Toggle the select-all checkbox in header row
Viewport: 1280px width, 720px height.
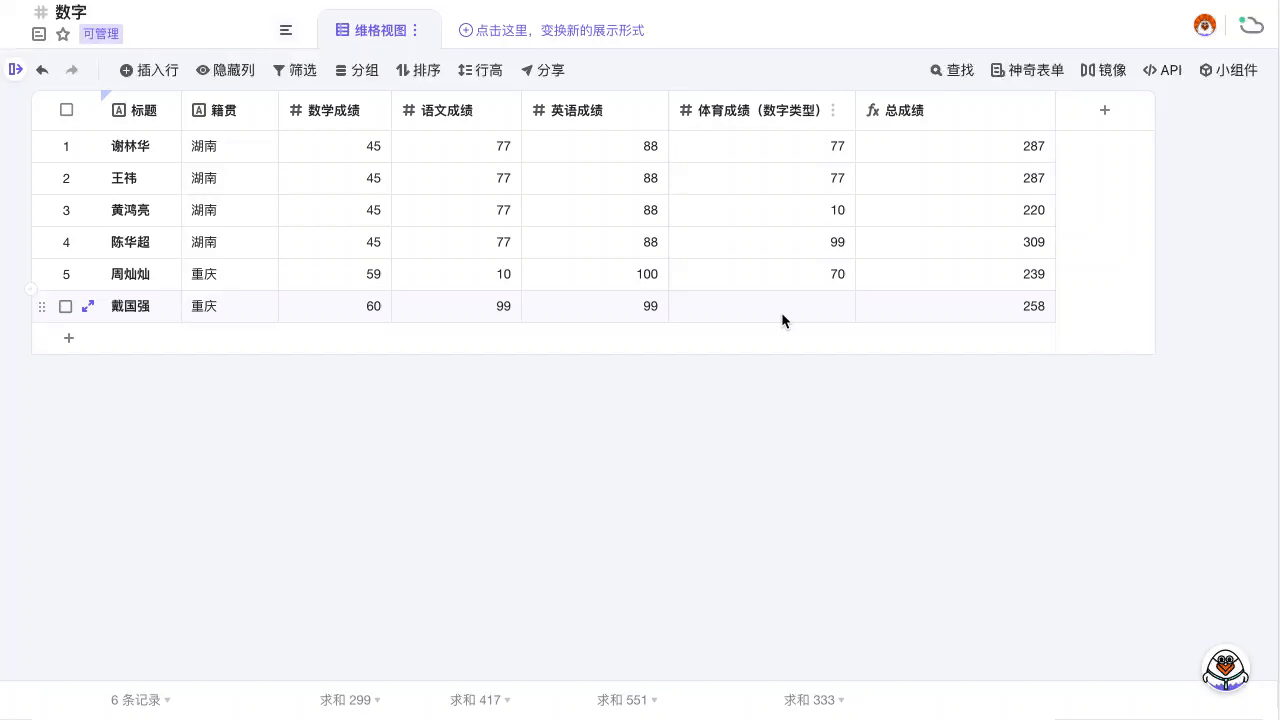click(x=66, y=110)
